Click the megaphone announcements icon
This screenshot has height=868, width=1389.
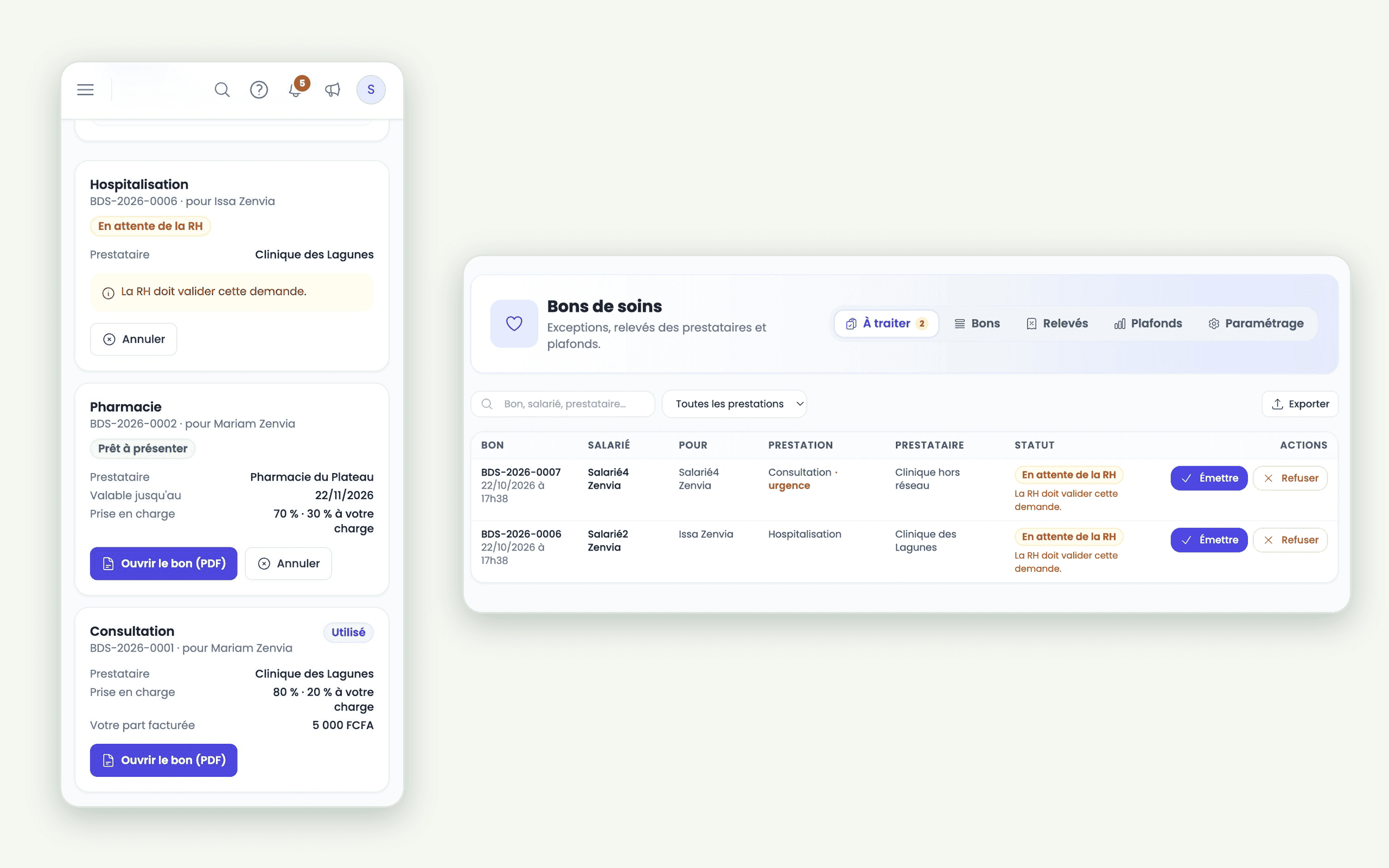(333, 90)
